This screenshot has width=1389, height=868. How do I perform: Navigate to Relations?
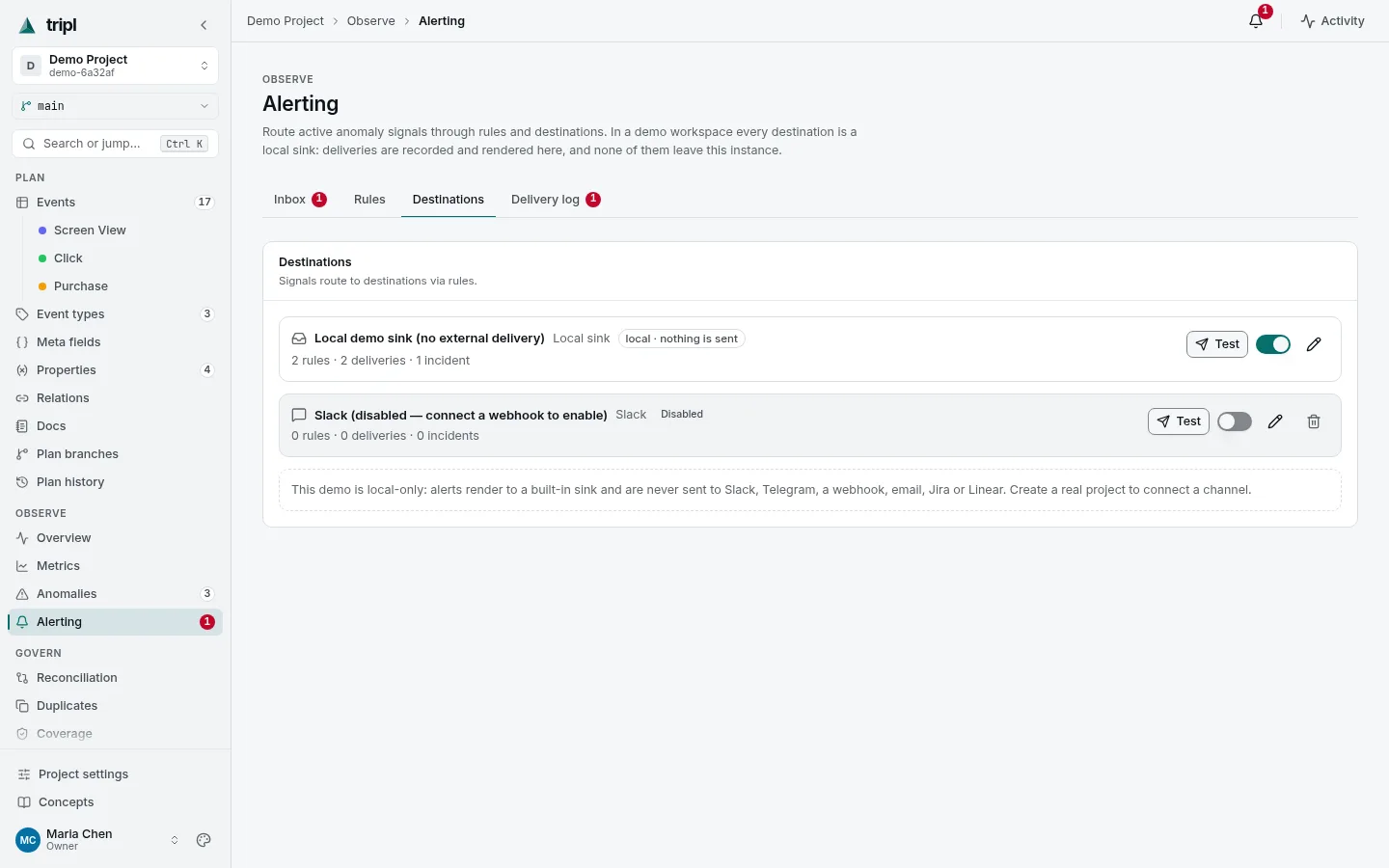(x=115, y=398)
